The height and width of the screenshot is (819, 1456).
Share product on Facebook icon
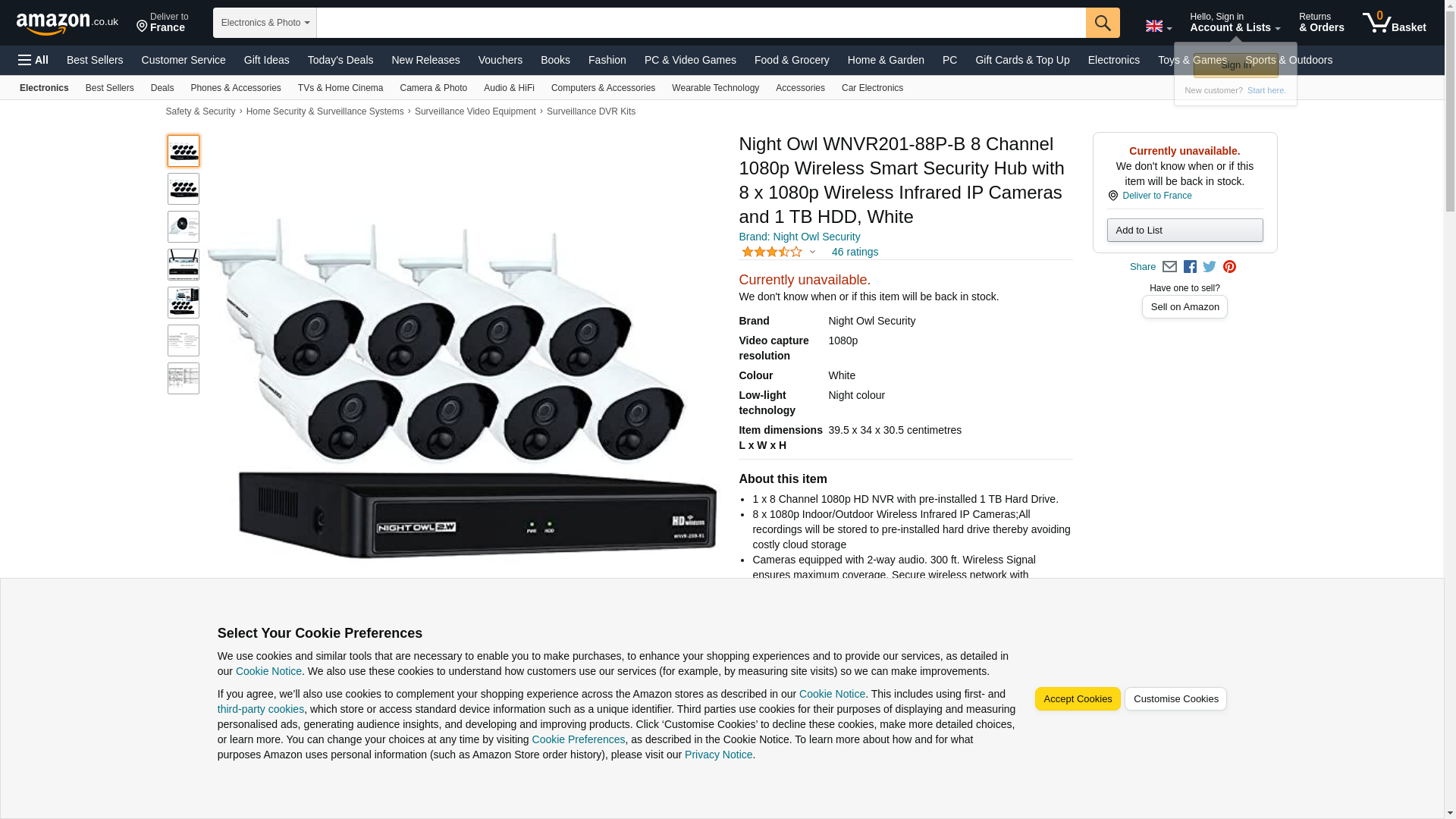pos(1190,267)
